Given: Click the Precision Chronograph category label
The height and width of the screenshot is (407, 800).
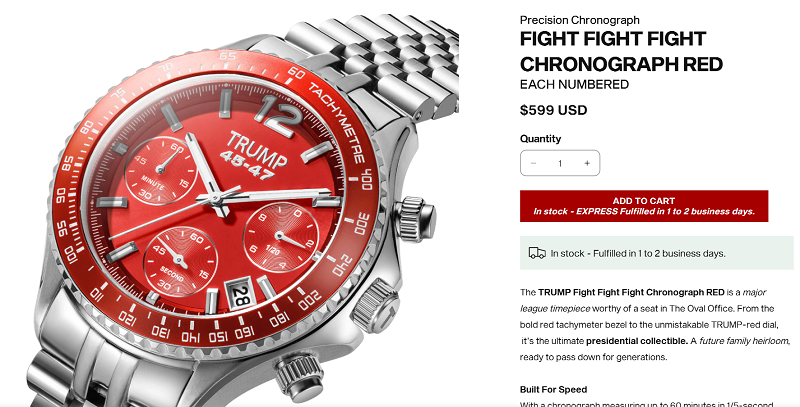Looking at the screenshot, I should pyautogui.click(x=580, y=20).
